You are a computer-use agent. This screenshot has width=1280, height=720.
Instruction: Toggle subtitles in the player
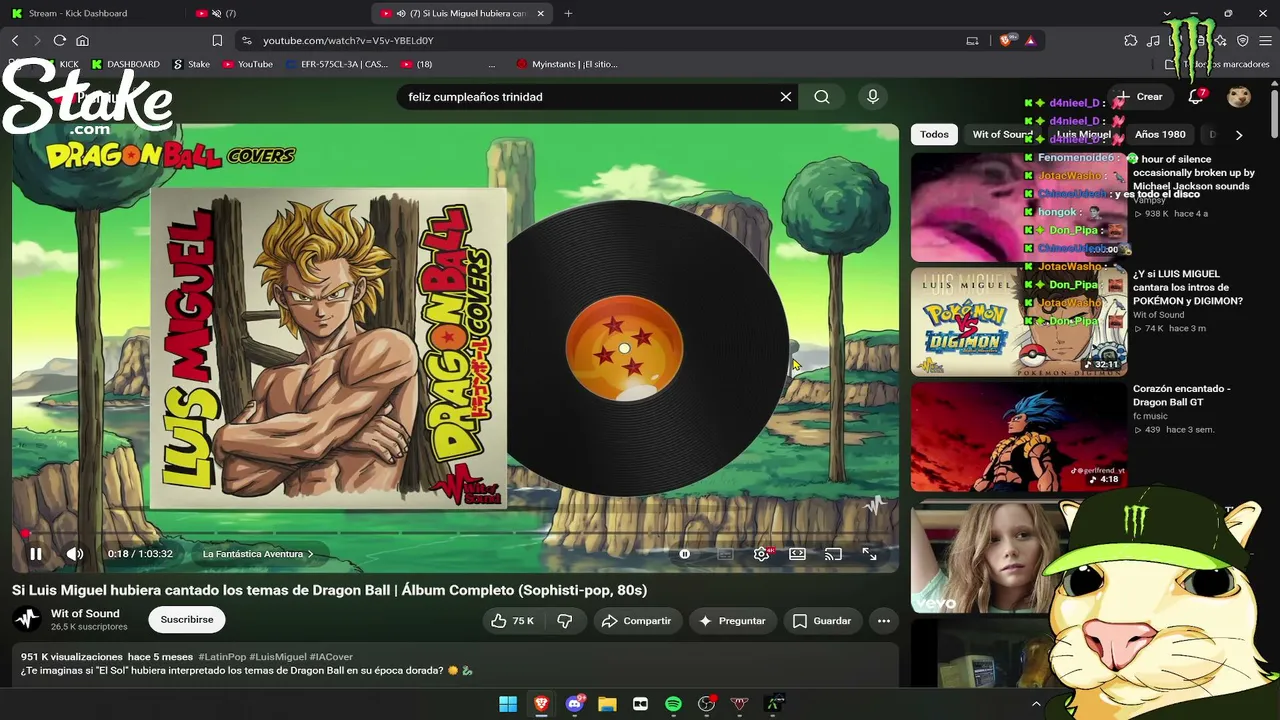tap(725, 554)
